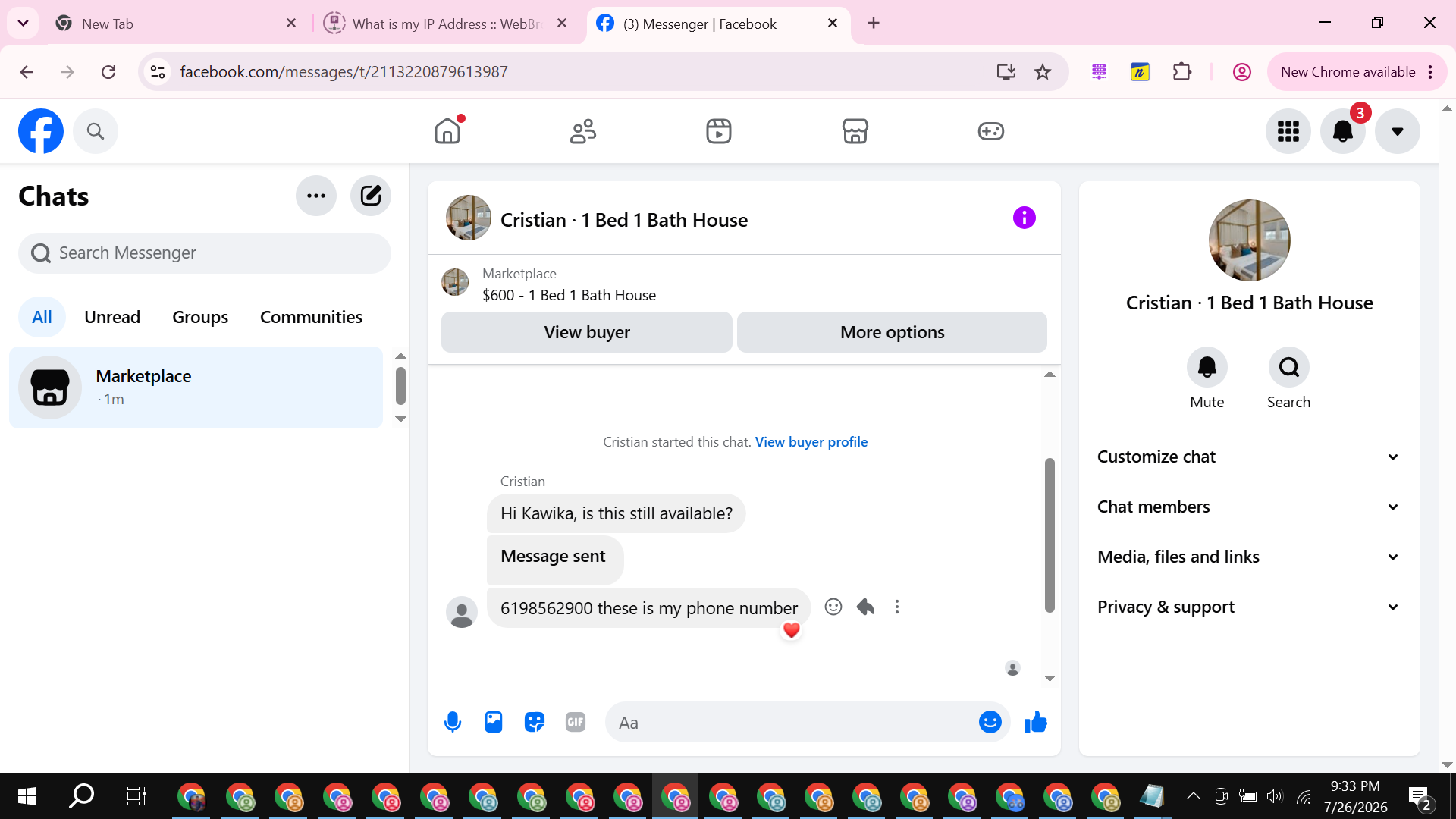1456x819 pixels.
Task: Open account dropdown arrow
Action: point(1398,131)
